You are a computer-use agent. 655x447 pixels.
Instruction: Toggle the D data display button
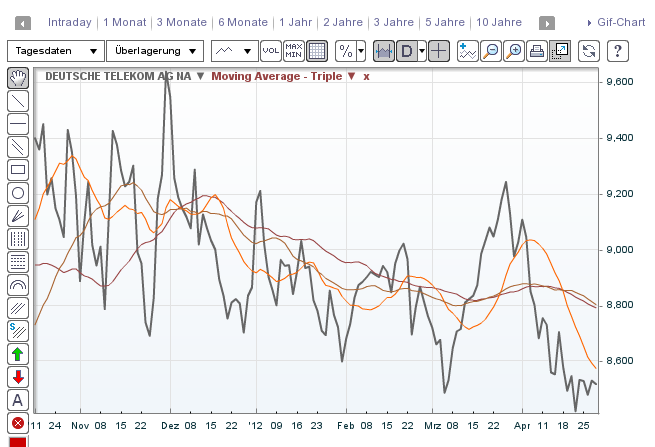pos(406,51)
